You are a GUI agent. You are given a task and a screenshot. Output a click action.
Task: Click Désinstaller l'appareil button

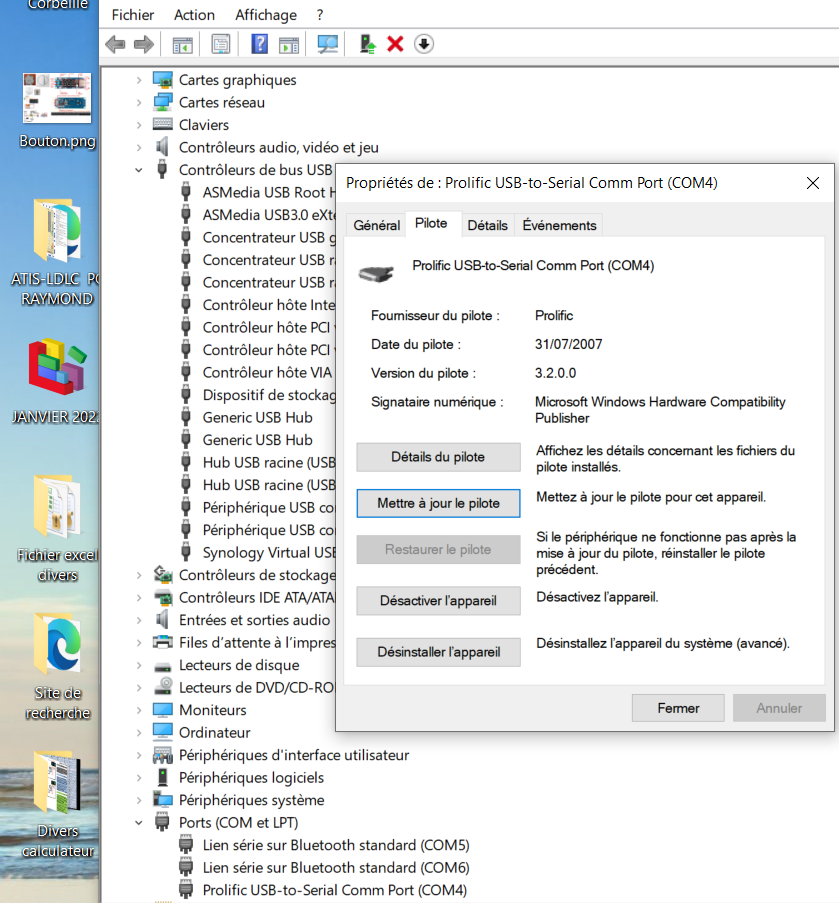pyautogui.click(x=438, y=652)
